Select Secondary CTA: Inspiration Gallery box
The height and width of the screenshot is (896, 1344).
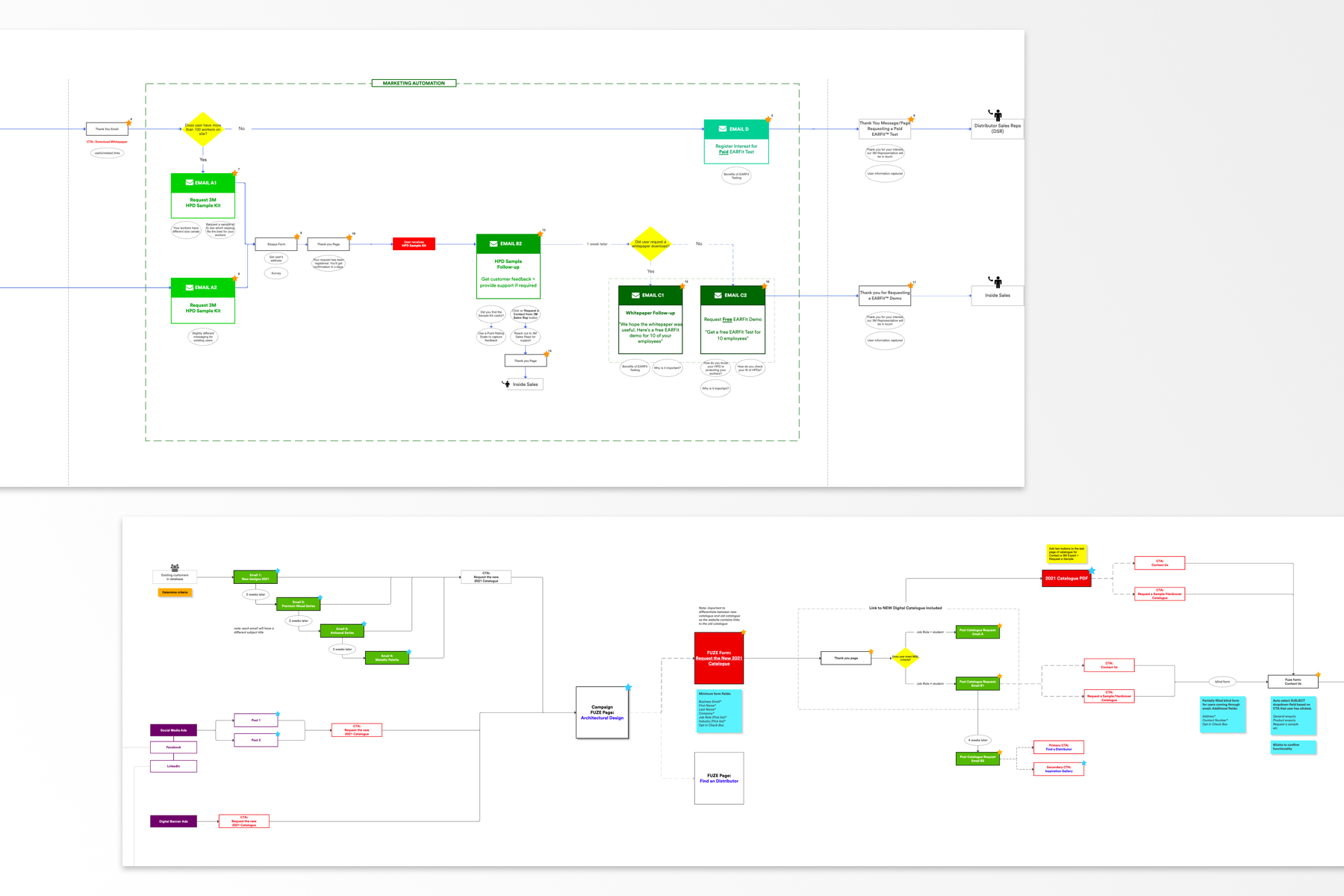[x=1059, y=769]
